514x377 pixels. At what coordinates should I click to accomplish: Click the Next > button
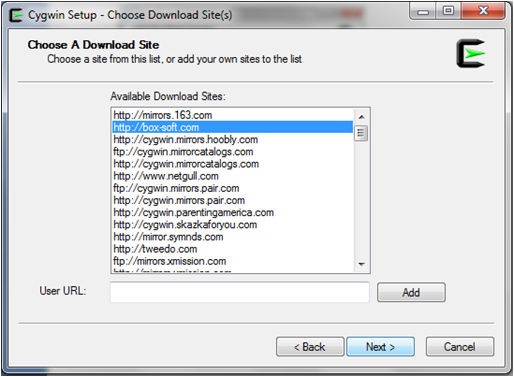click(380, 347)
